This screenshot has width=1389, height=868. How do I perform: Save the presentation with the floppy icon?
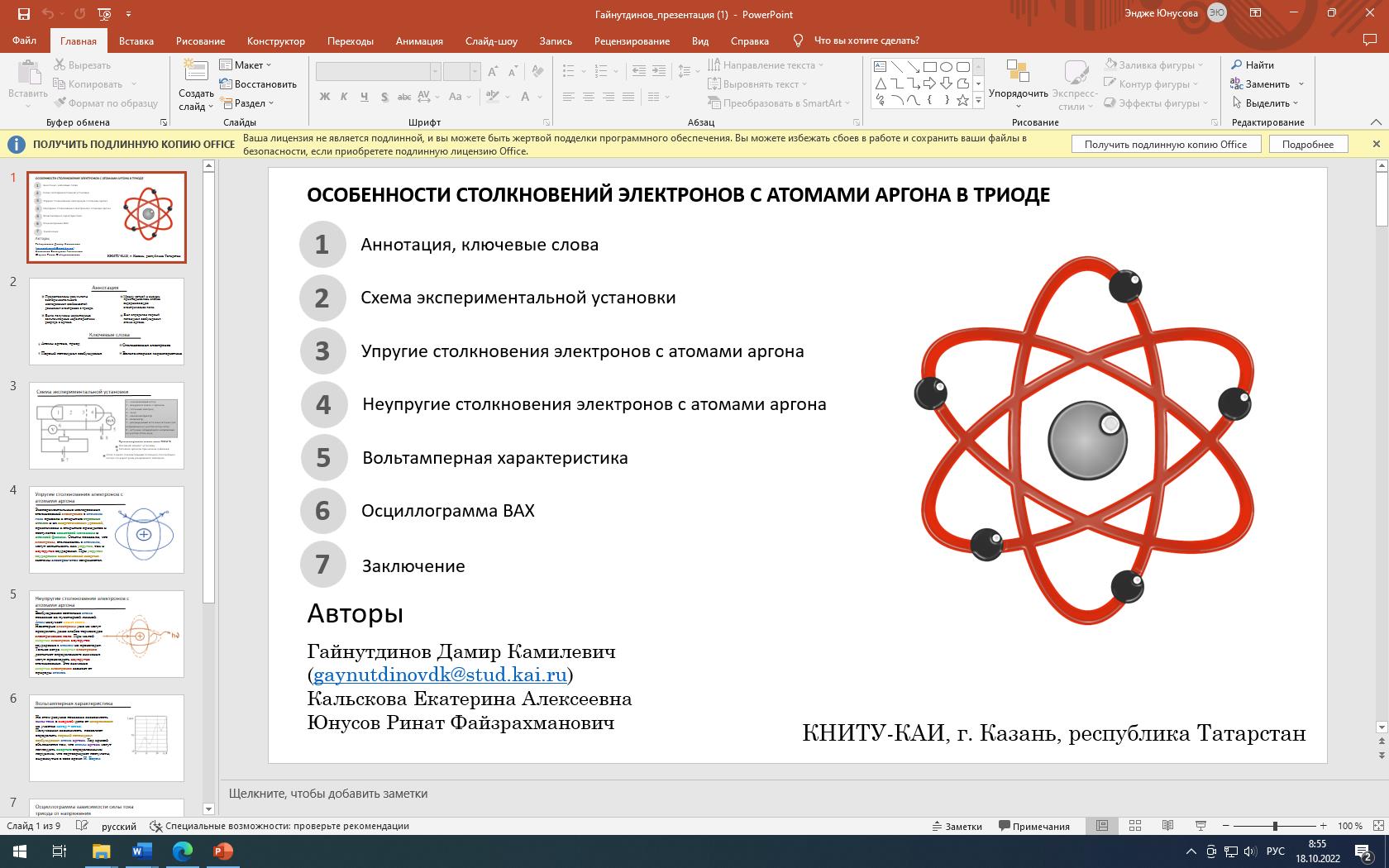pyautogui.click(x=23, y=14)
